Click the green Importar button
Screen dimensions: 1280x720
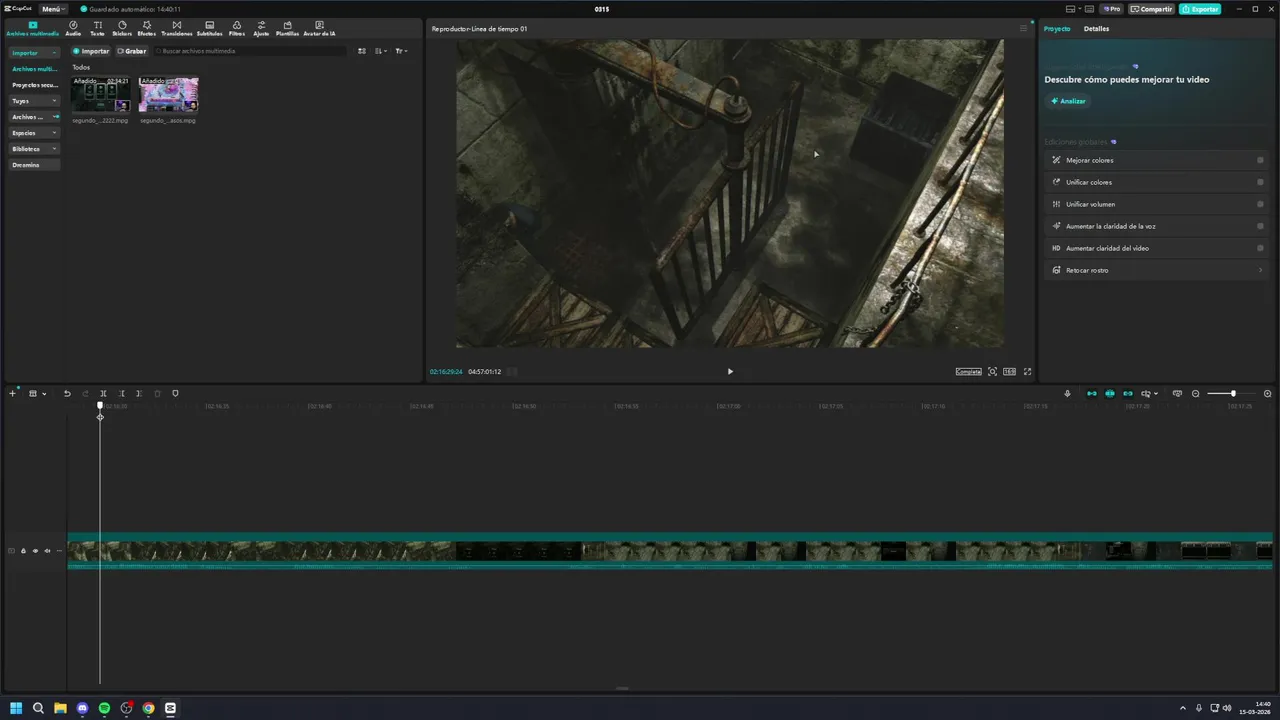91,51
